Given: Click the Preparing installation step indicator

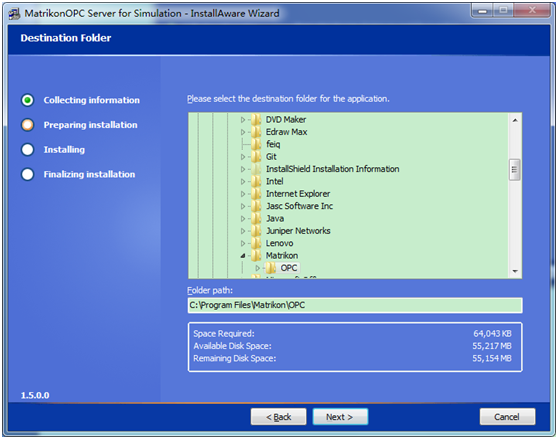Looking at the screenshot, I should (x=27, y=125).
